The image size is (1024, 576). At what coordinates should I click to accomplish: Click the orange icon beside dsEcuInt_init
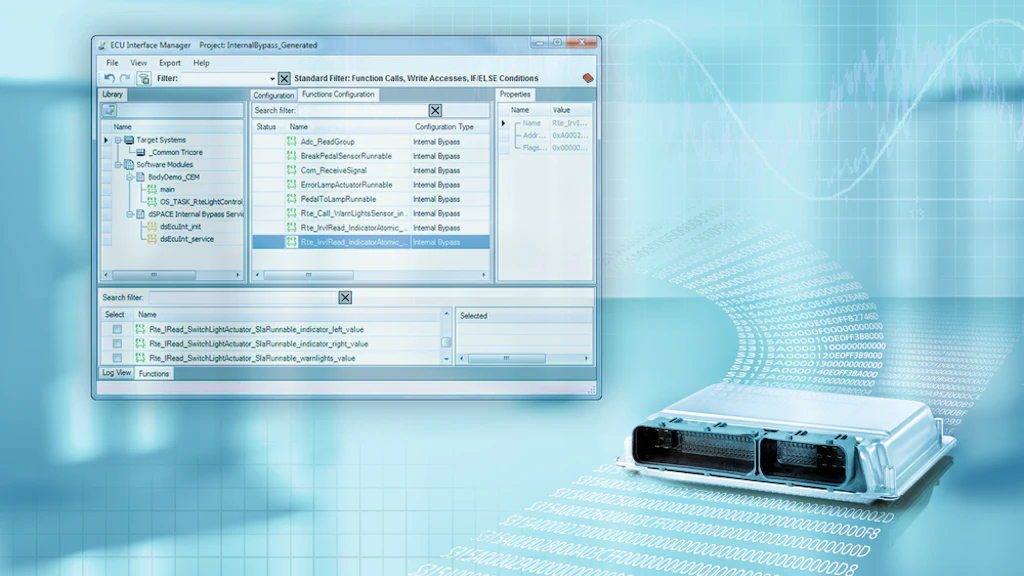click(152, 227)
